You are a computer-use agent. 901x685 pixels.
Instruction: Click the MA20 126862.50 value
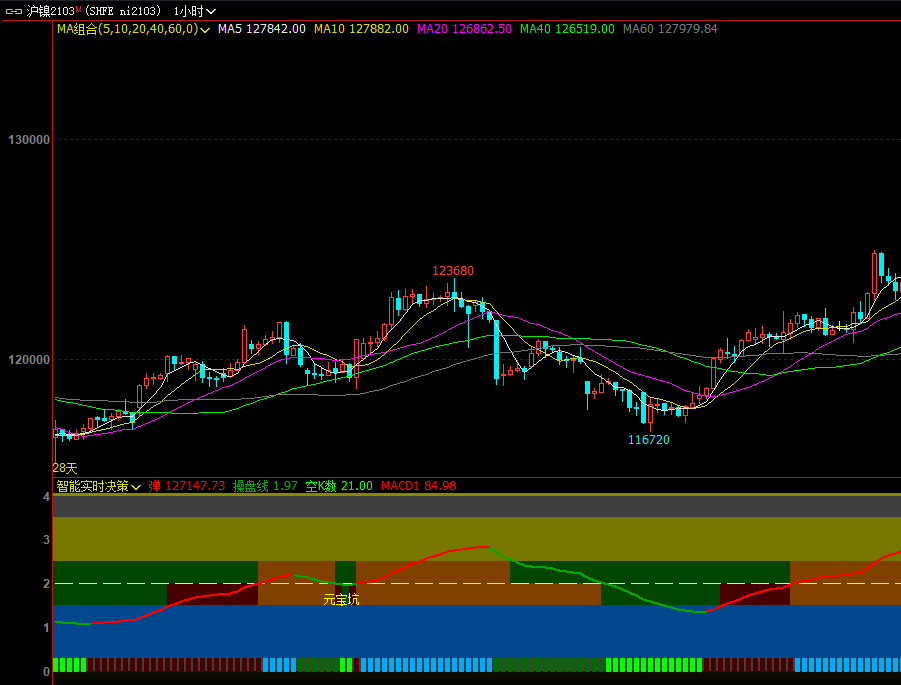[x=464, y=29]
